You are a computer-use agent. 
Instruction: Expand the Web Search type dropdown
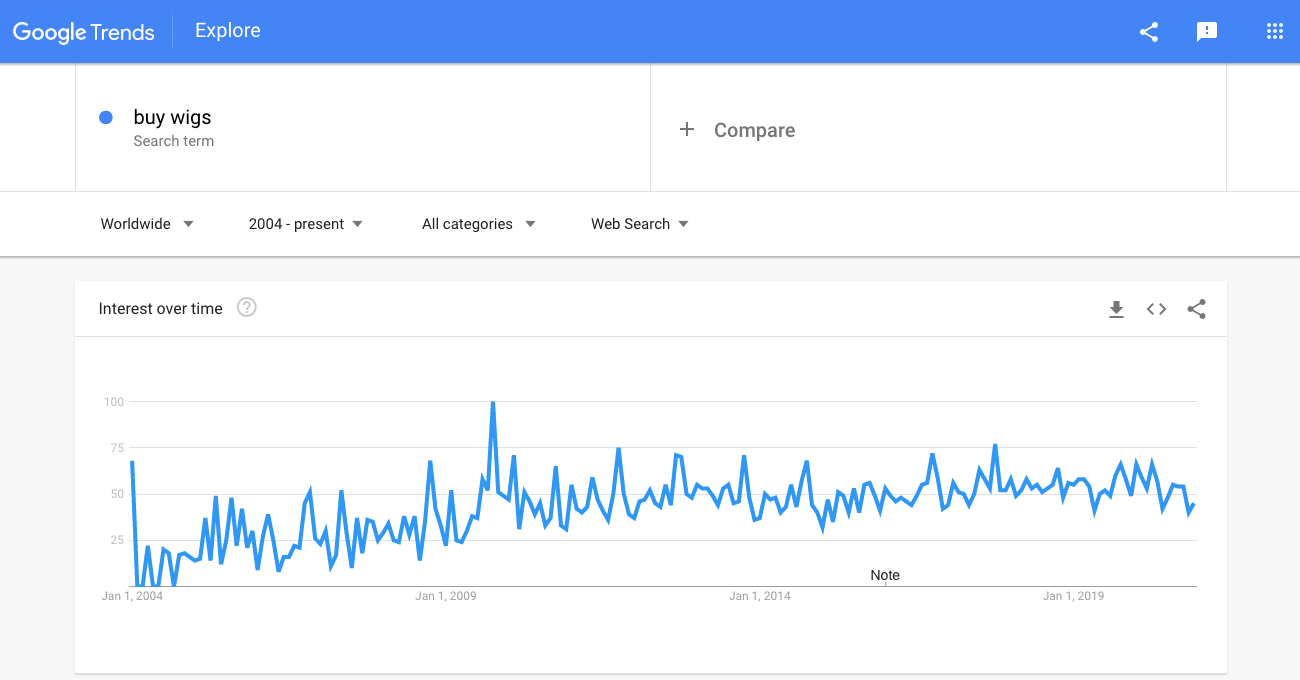[640, 224]
